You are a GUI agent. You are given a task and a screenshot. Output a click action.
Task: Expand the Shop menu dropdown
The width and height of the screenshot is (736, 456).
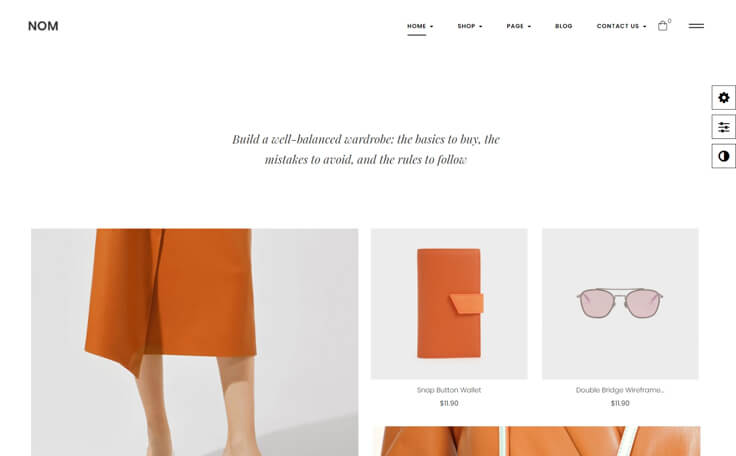(x=470, y=26)
